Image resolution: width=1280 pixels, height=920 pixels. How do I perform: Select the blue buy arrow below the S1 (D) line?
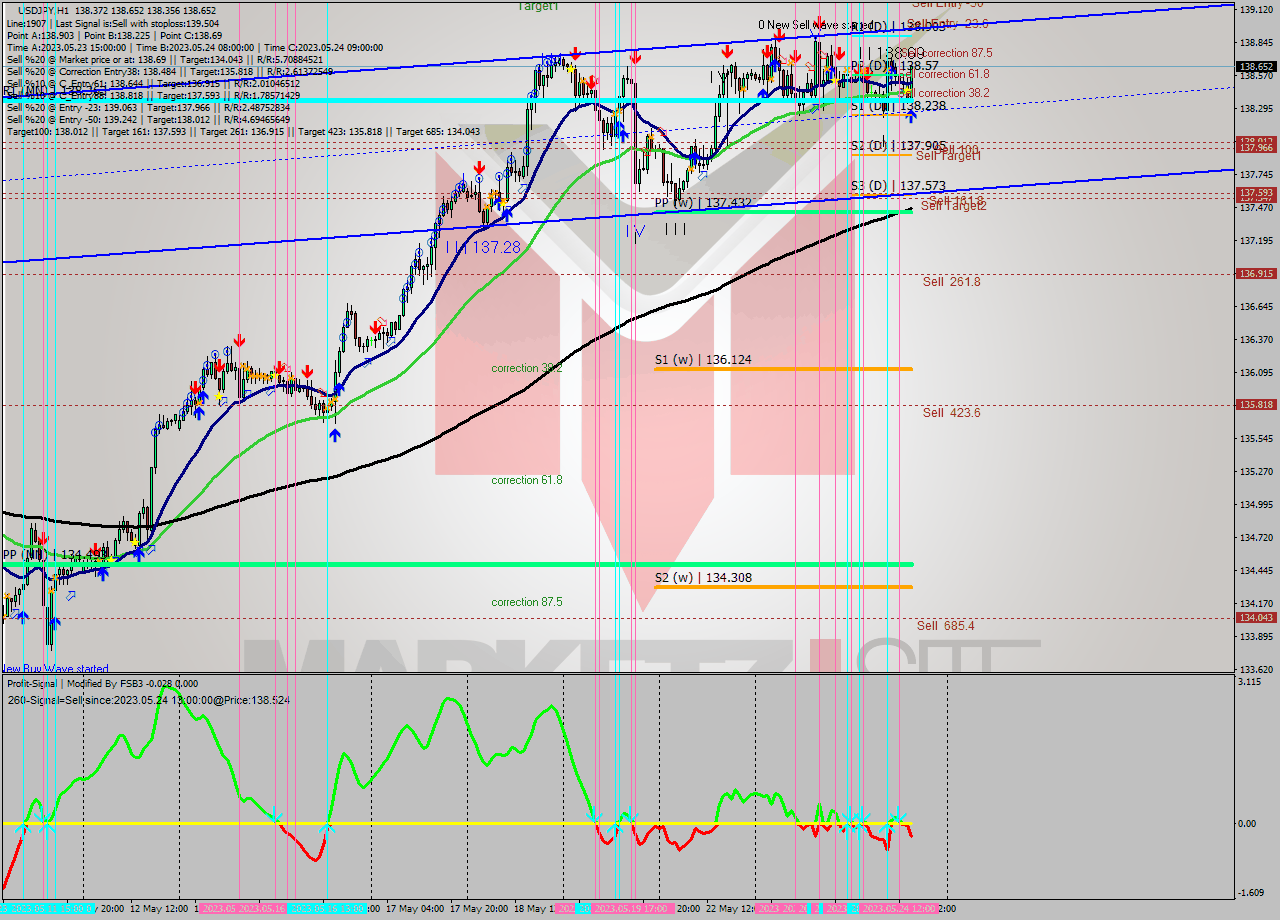click(x=911, y=117)
